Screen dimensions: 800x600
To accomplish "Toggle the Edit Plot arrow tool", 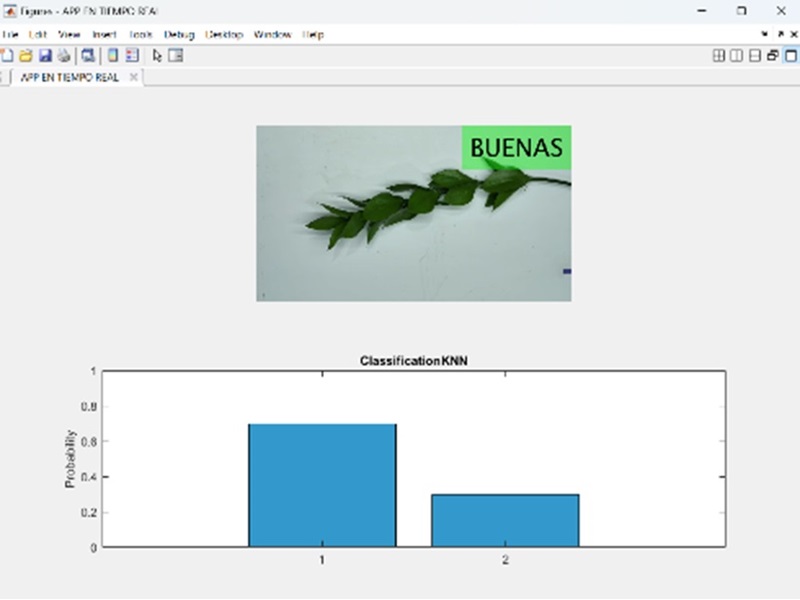I will [157, 56].
